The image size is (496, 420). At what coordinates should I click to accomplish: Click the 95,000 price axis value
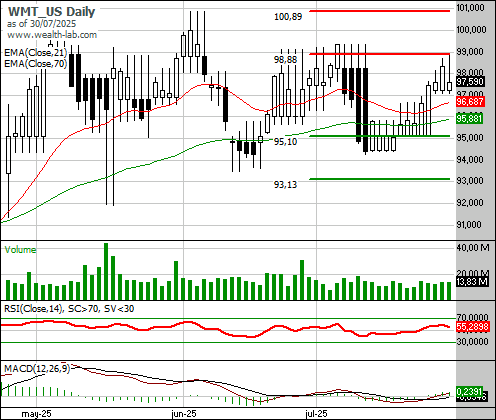click(470, 138)
